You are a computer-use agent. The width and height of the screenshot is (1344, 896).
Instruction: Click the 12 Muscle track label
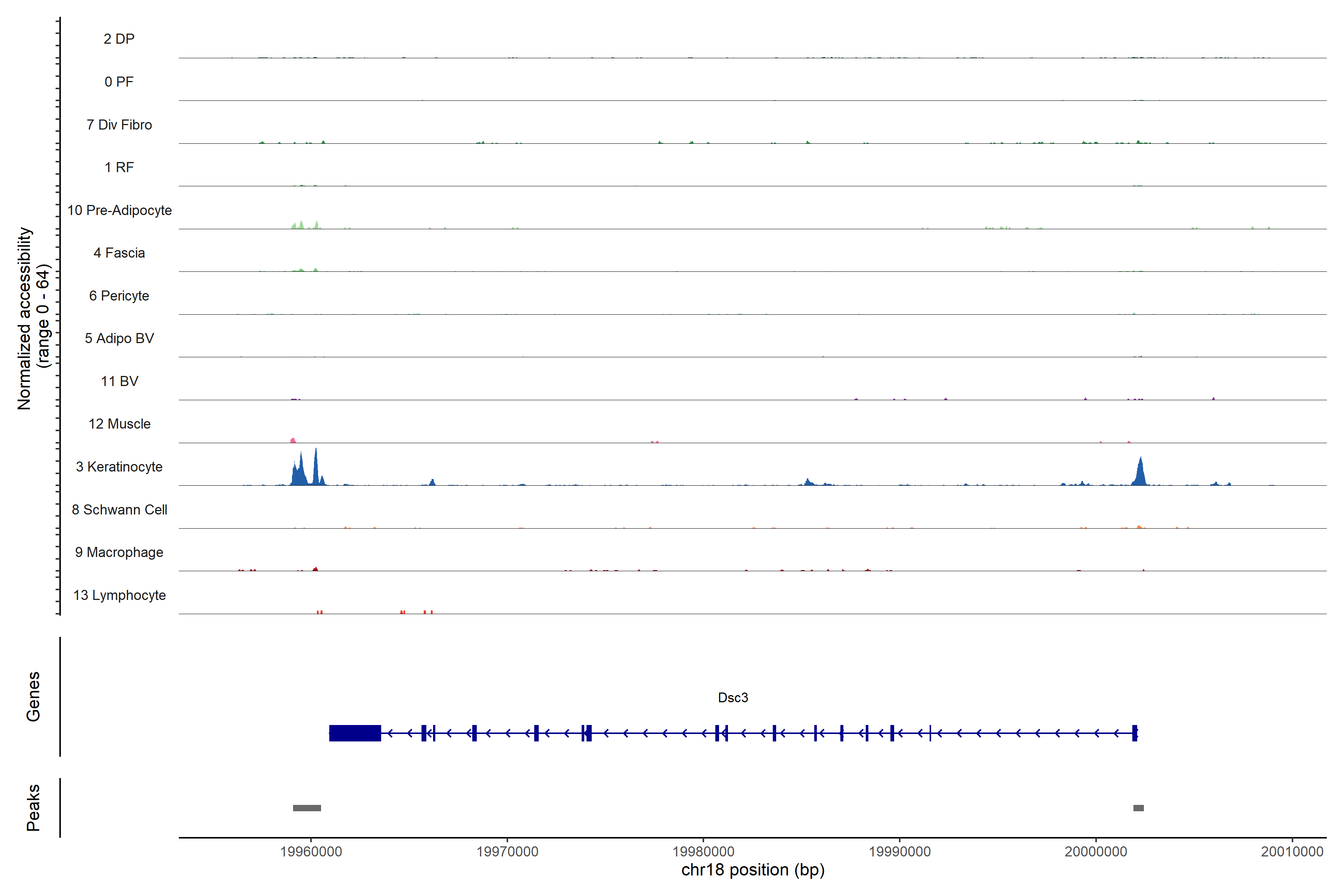(x=119, y=424)
